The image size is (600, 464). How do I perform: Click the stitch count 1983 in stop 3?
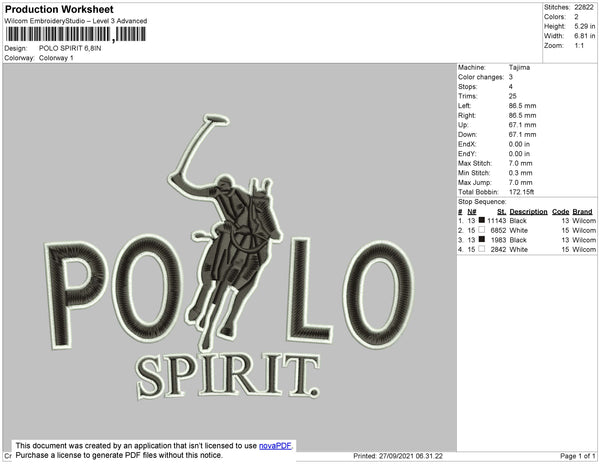(x=498, y=240)
